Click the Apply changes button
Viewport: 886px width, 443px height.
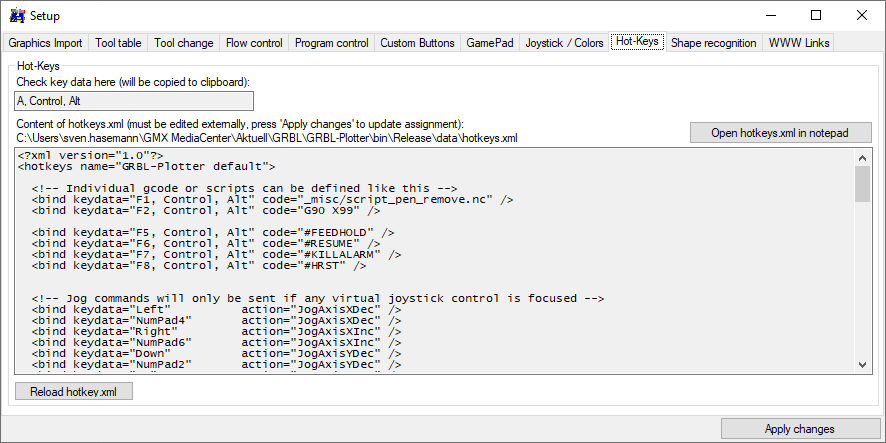799,429
